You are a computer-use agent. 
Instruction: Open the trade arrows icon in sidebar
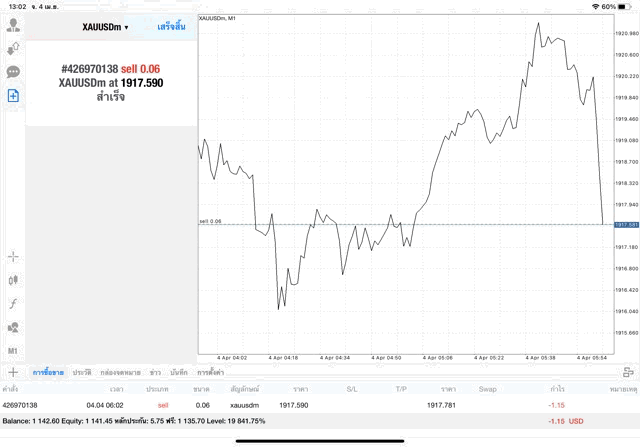coord(13,48)
